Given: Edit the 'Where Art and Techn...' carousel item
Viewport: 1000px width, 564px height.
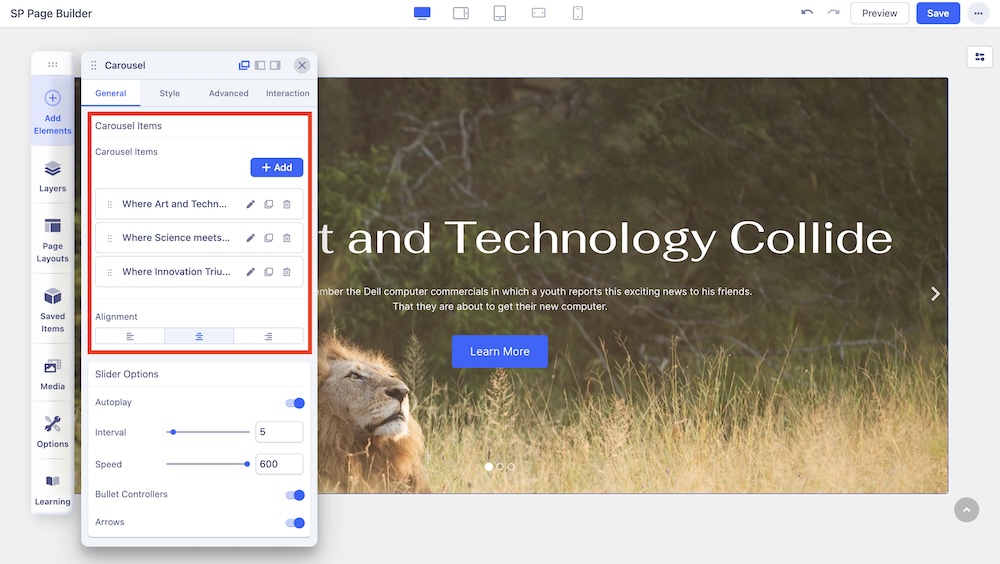Looking at the screenshot, I should click(251, 204).
